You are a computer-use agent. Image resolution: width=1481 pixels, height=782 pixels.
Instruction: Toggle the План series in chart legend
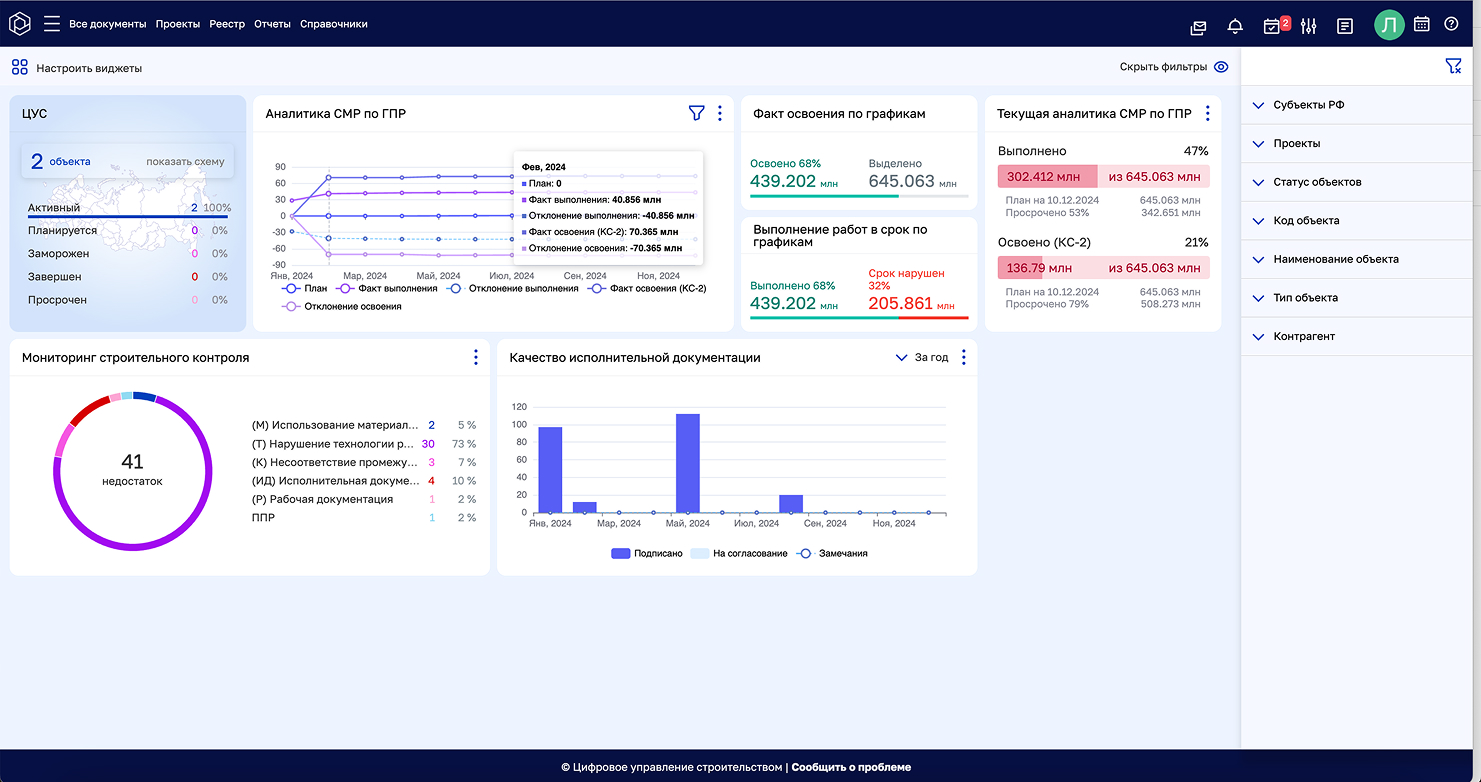(x=306, y=289)
